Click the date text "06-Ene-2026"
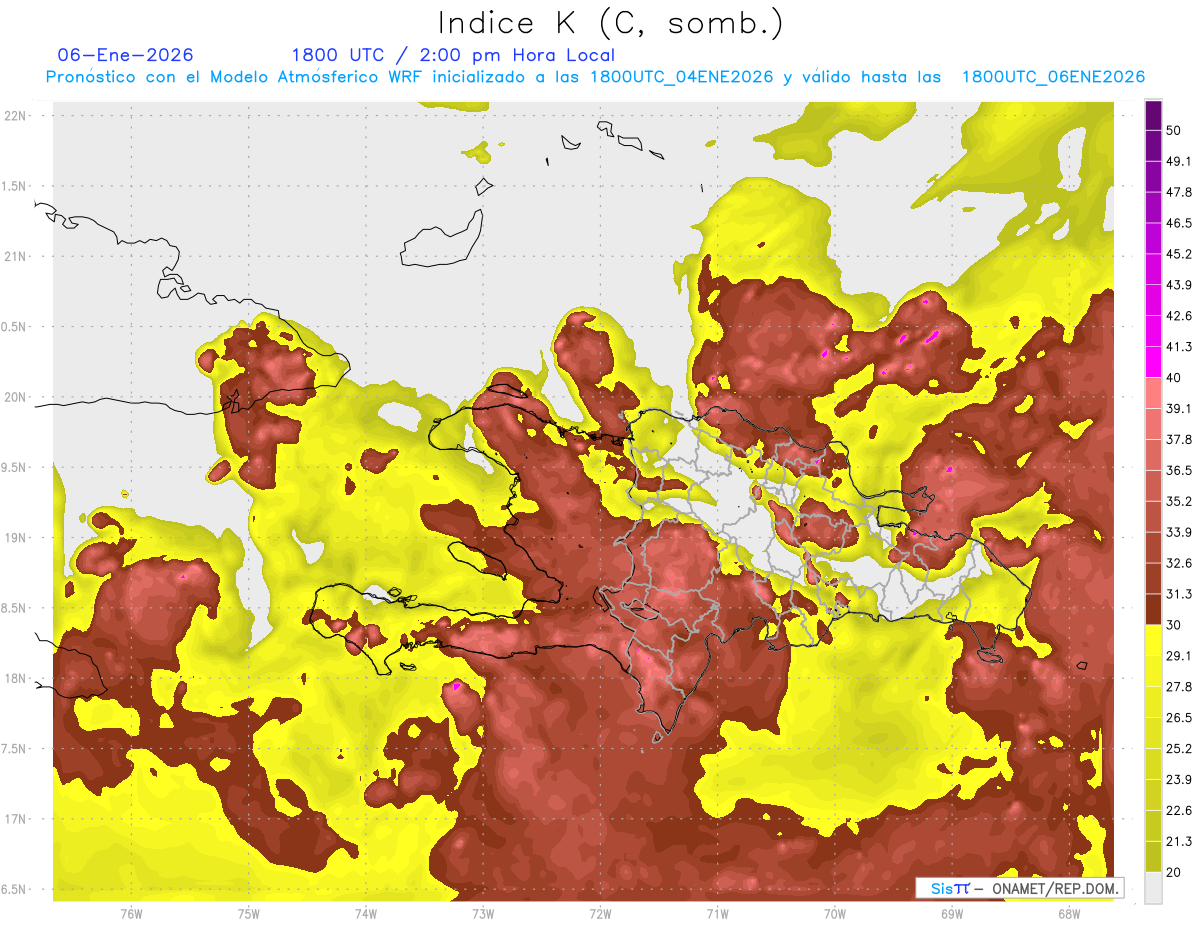 pyautogui.click(x=126, y=55)
